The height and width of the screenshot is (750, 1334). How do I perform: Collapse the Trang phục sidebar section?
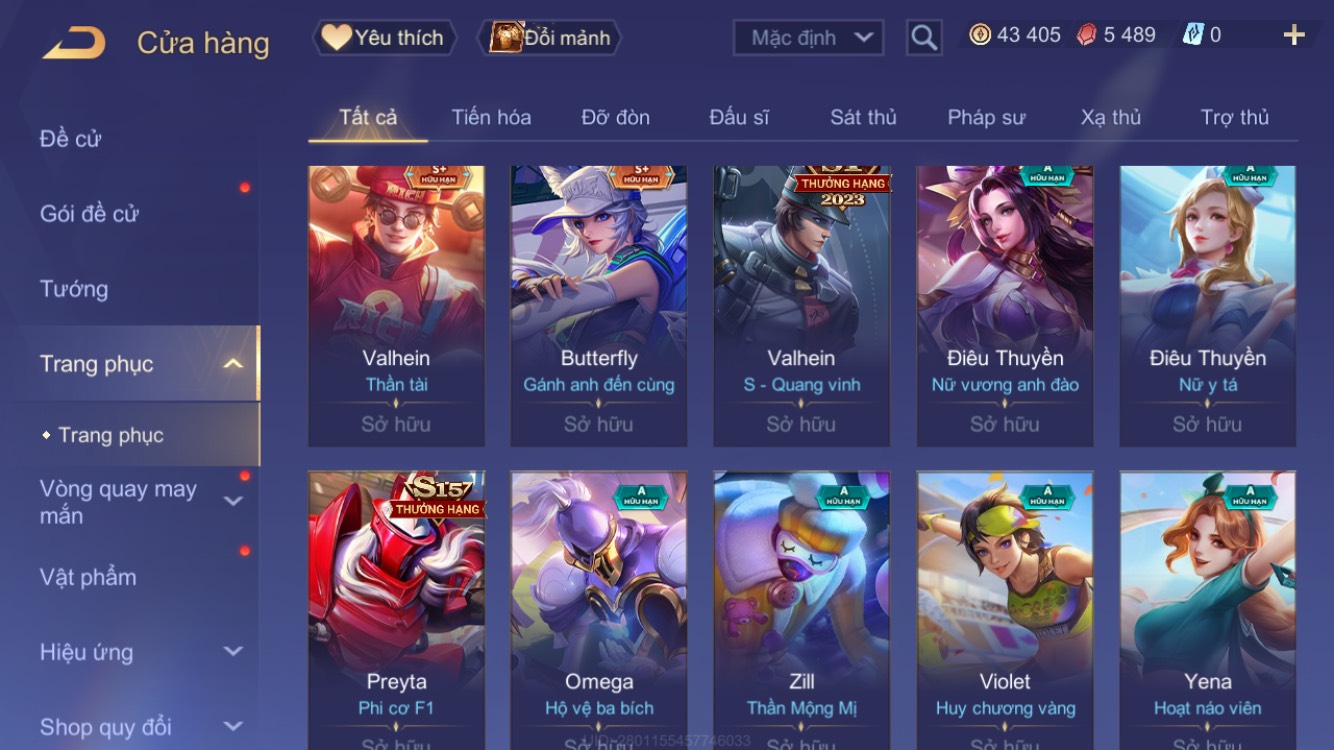(x=232, y=364)
